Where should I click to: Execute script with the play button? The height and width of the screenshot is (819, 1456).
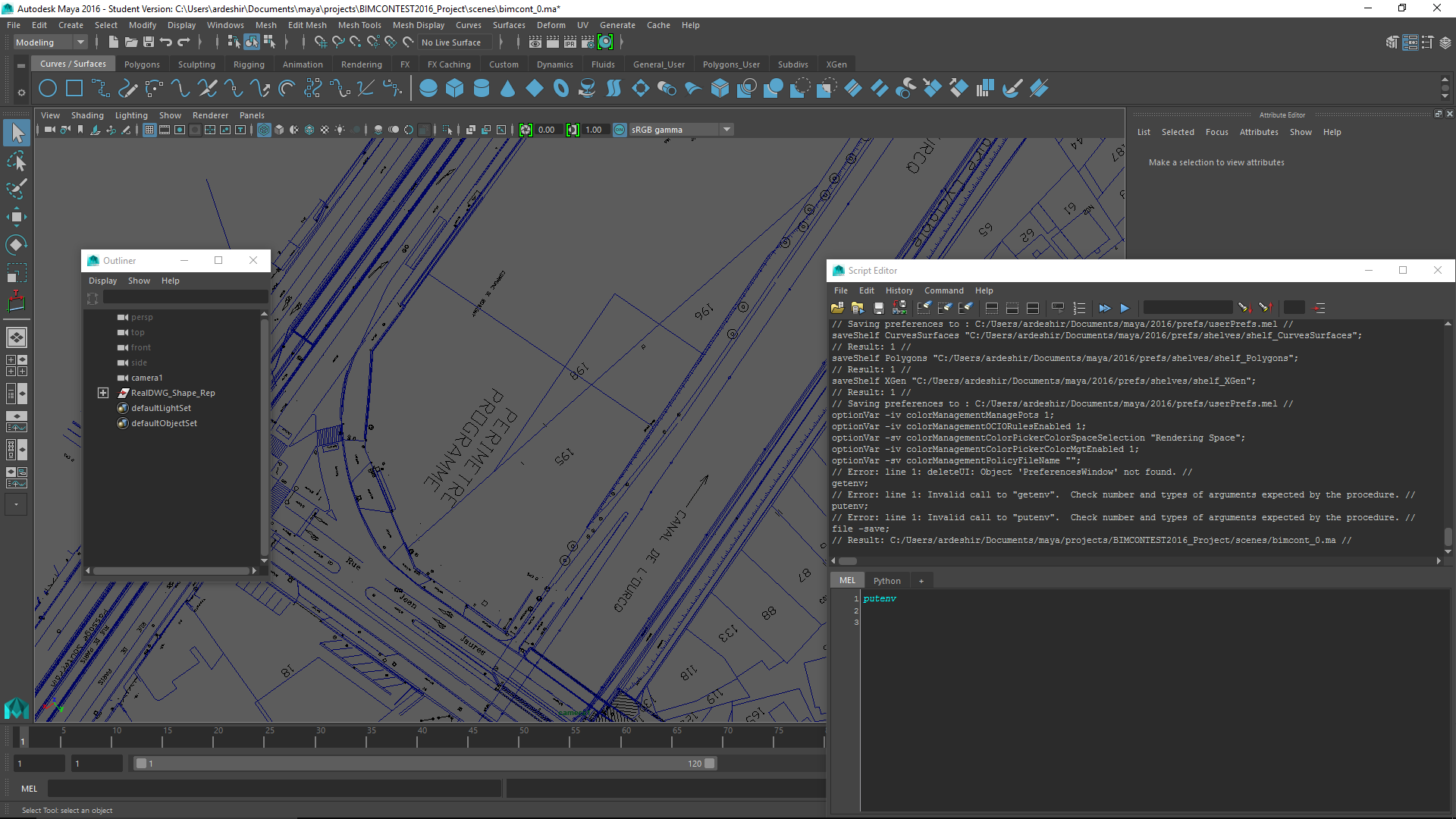pos(1125,308)
